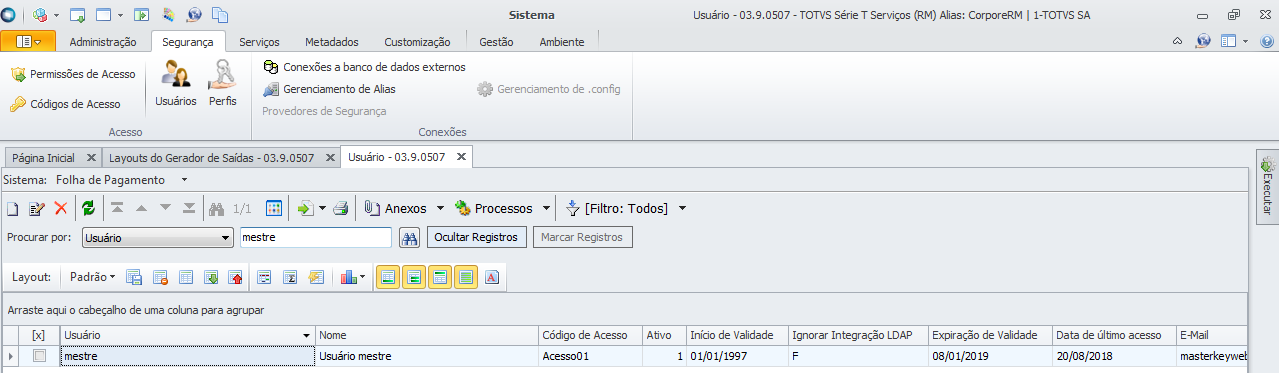The width and height of the screenshot is (1279, 373).
Task: Toggle the second yellow highlighted grid view button
Action: [x=413, y=277]
